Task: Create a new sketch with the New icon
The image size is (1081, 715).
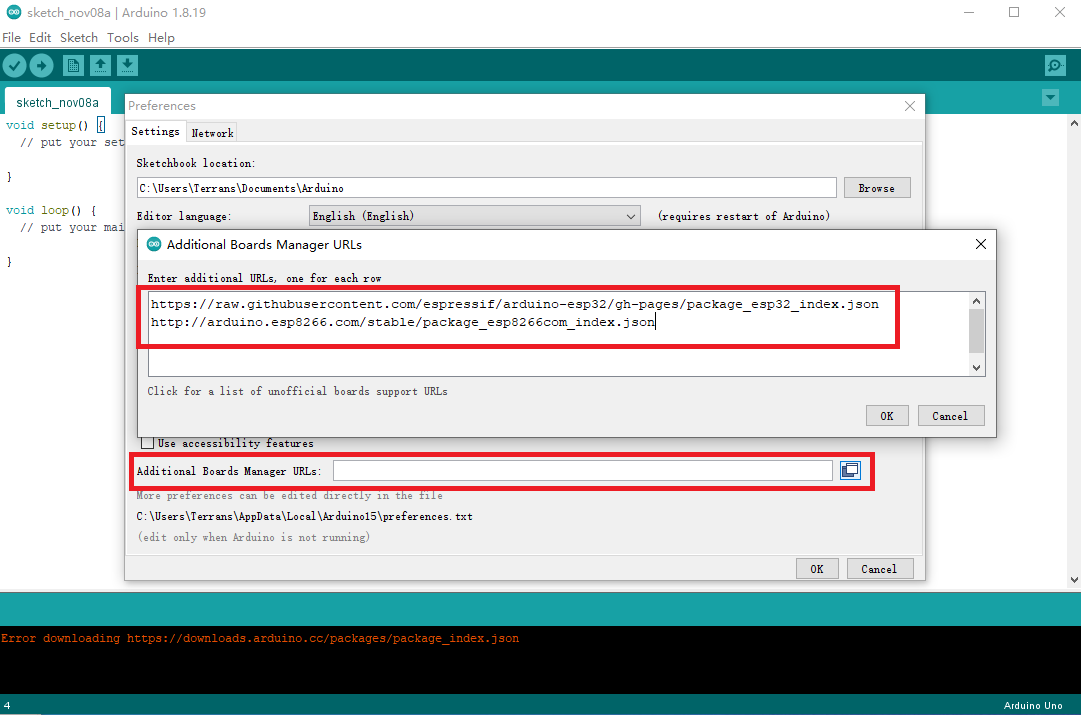Action: click(x=73, y=66)
